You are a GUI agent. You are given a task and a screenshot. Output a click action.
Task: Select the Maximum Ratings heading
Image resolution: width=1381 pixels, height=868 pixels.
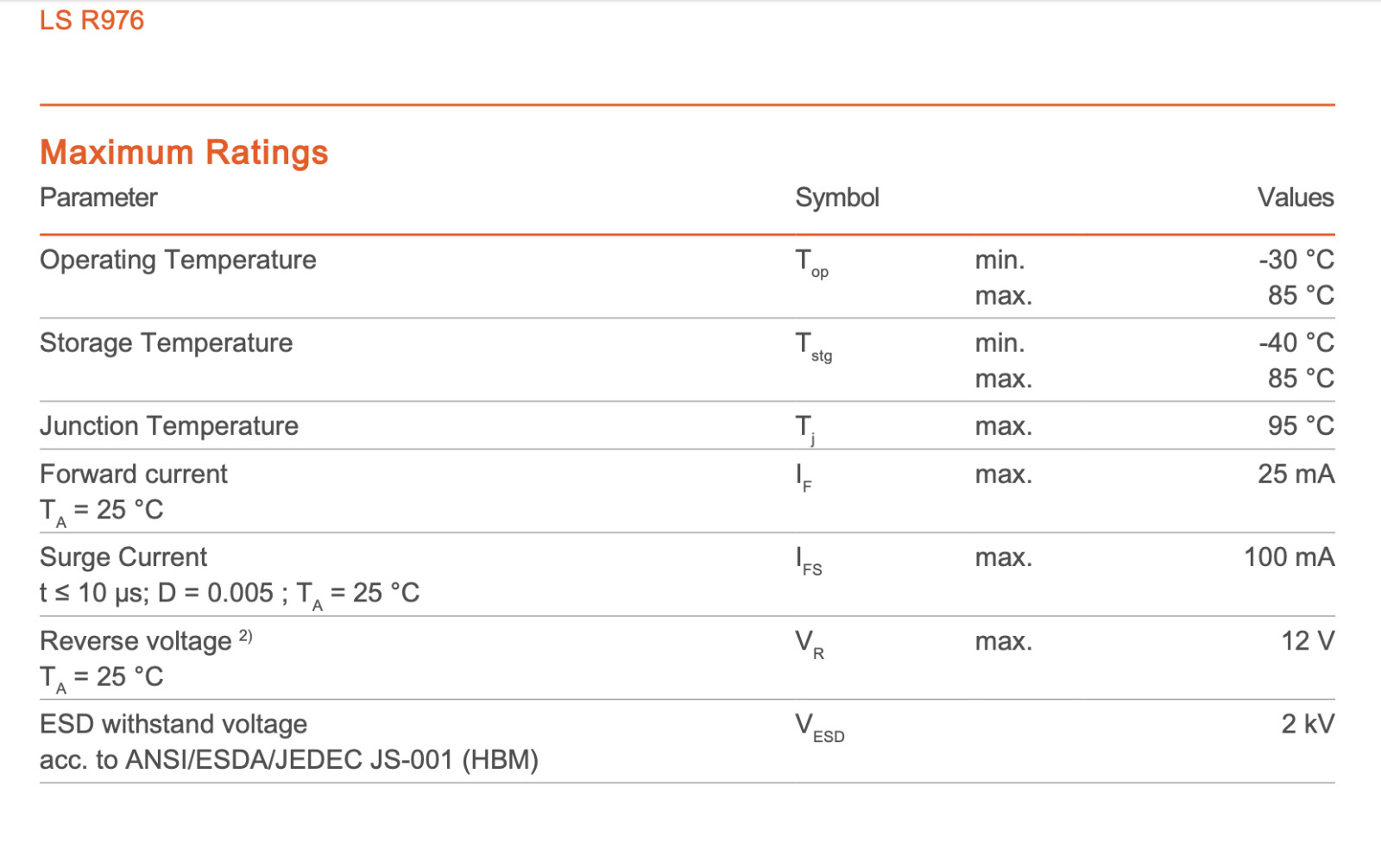(184, 152)
